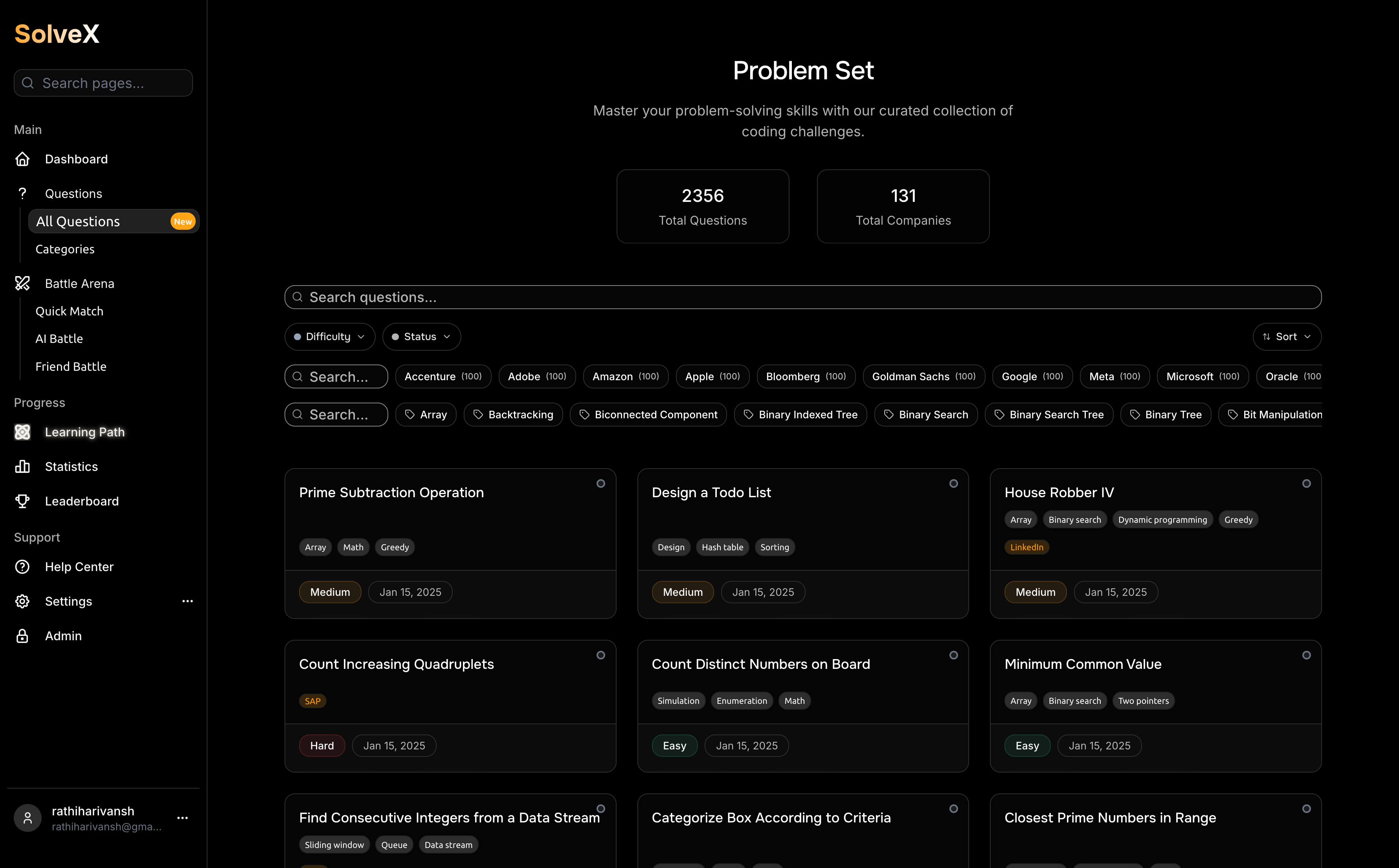Click the Learning Path atom icon
Screen dimensions: 1399x868
click(22, 432)
